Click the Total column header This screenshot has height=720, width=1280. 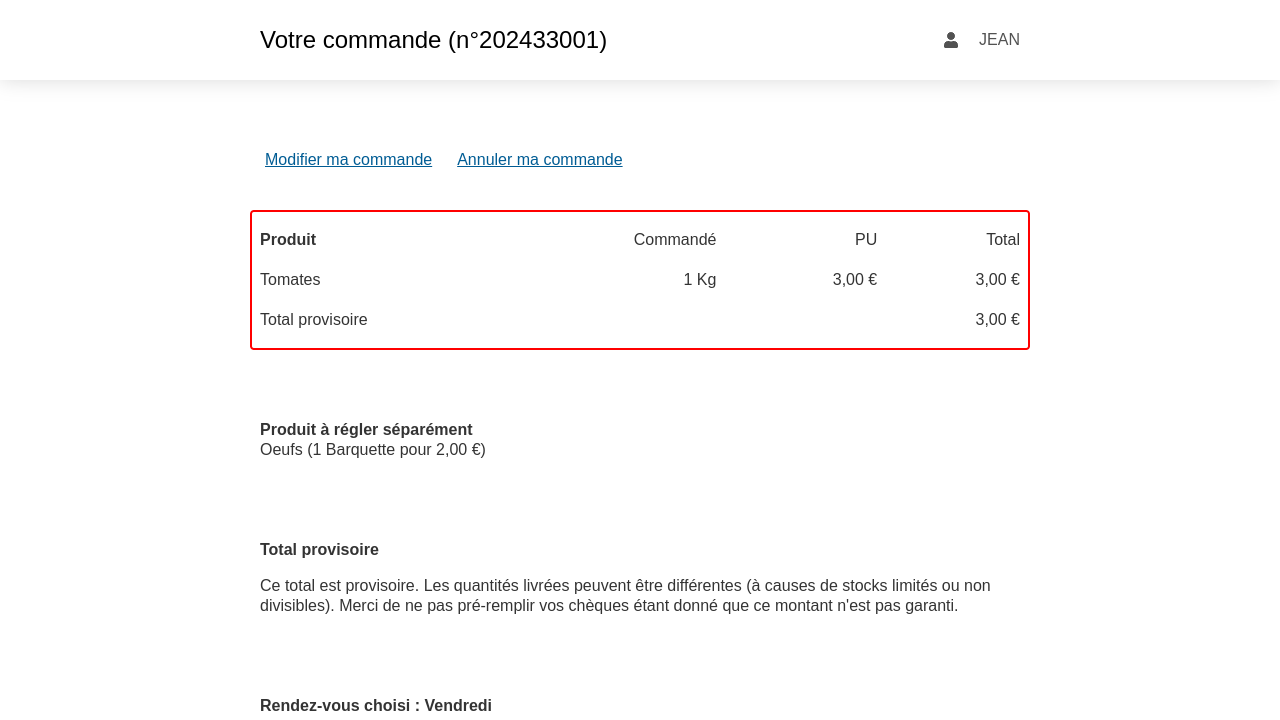pos(1002,240)
